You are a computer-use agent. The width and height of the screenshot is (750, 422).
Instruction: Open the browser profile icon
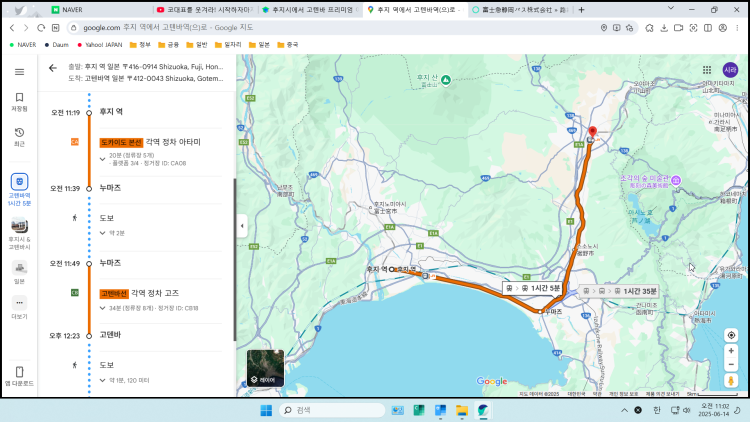click(723, 28)
